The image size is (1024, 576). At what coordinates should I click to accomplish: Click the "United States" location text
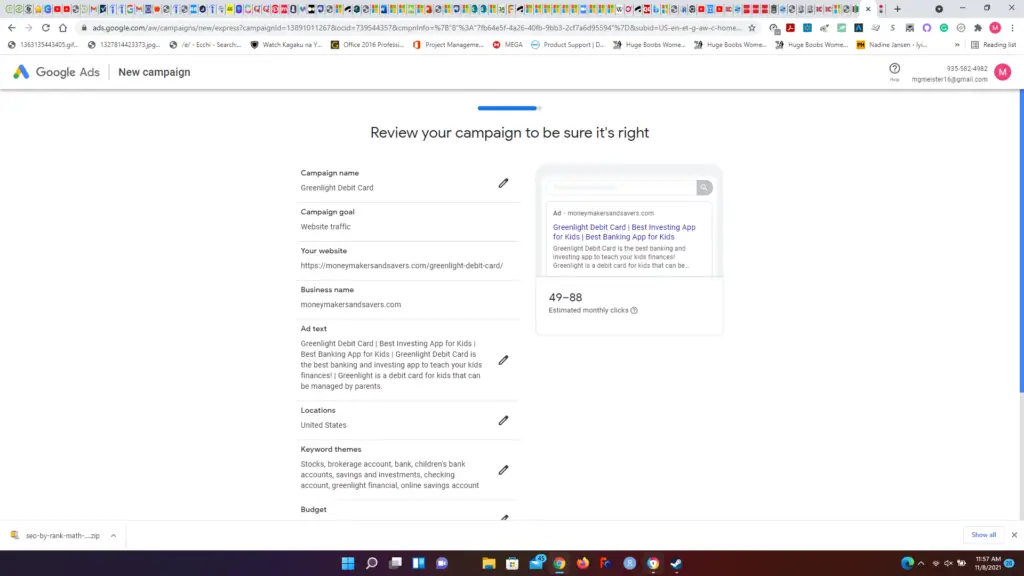coord(323,425)
